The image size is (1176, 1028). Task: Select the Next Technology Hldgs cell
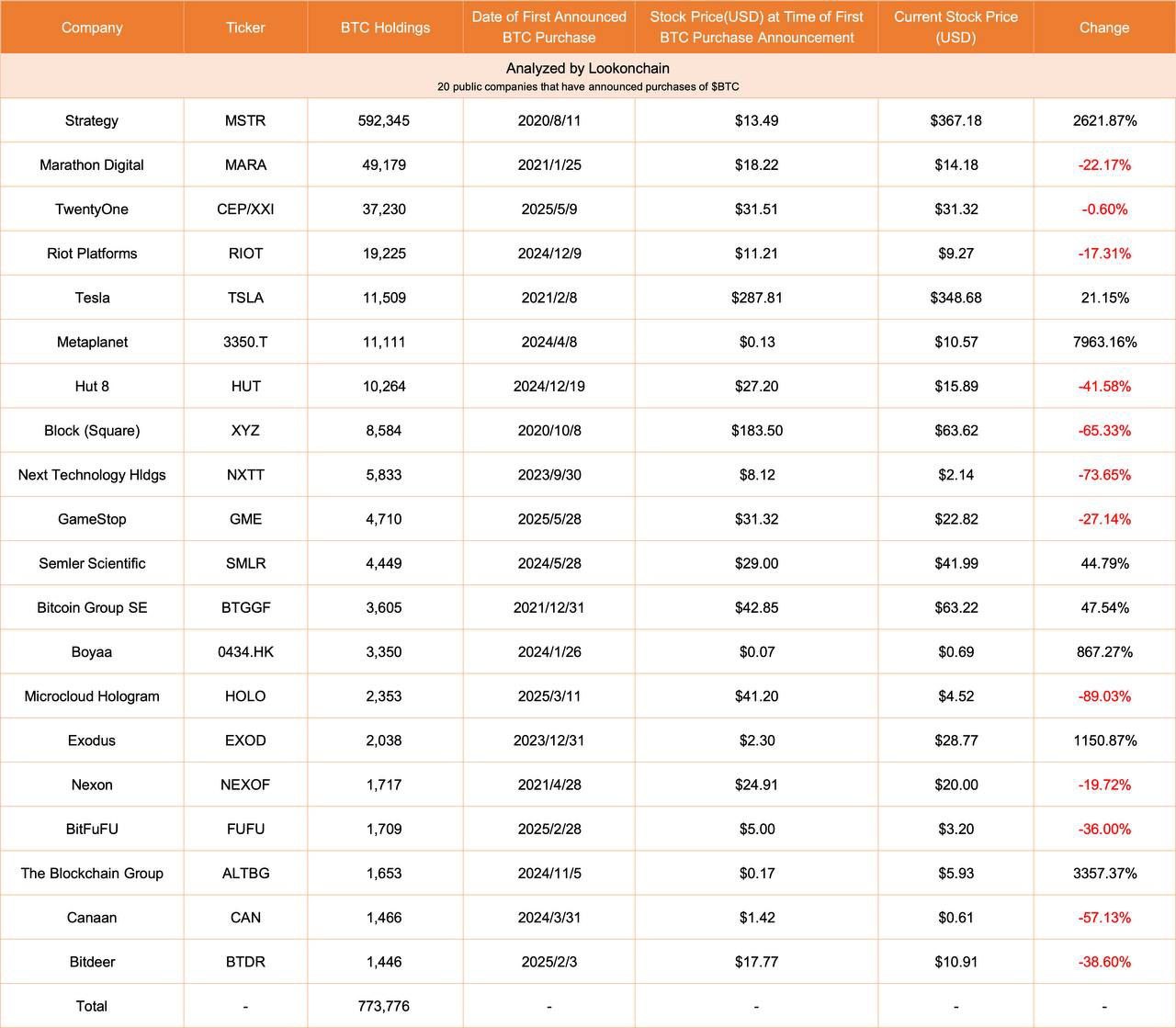[x=92, y=474]
